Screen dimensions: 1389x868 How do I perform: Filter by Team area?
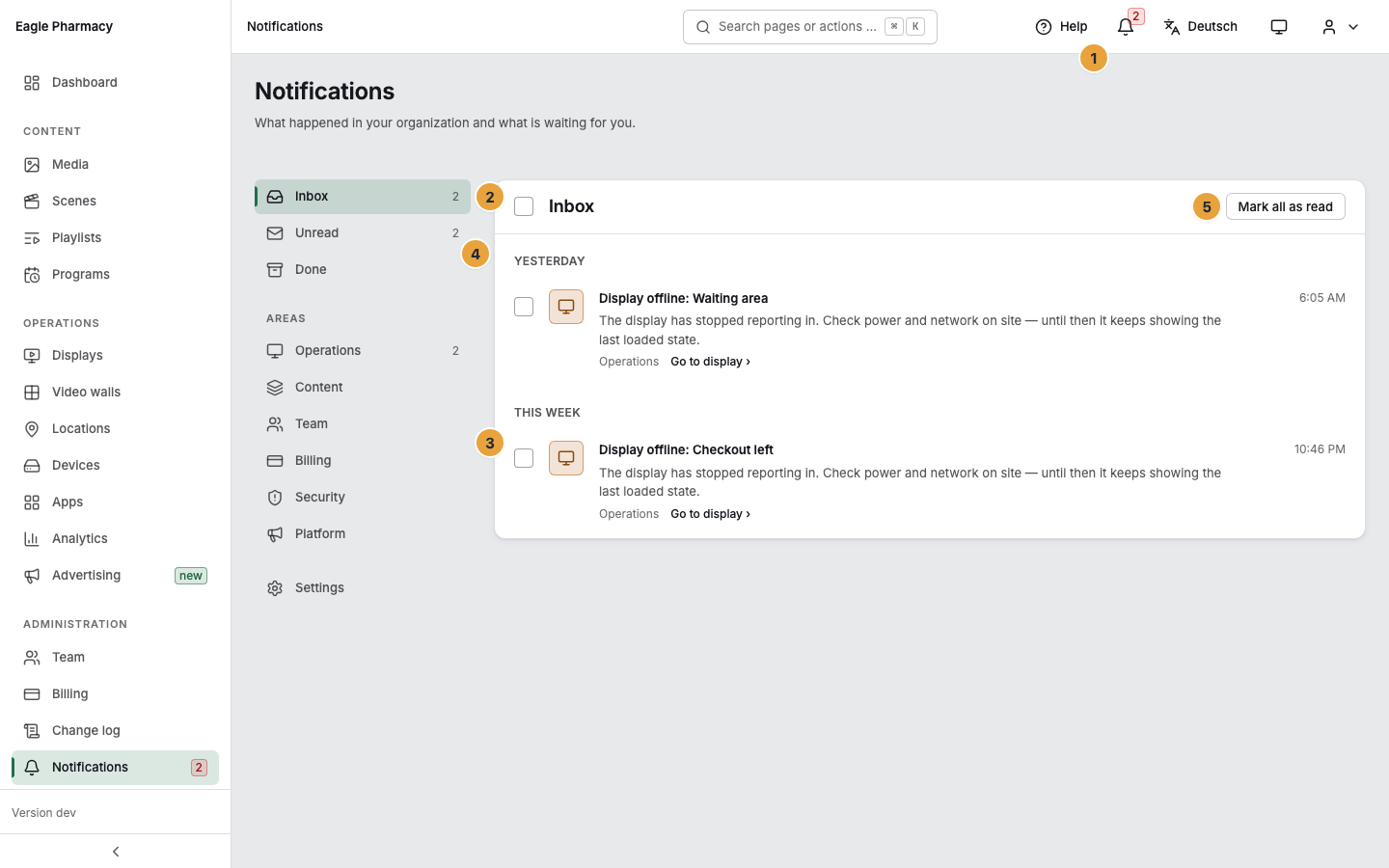(363, 424)
